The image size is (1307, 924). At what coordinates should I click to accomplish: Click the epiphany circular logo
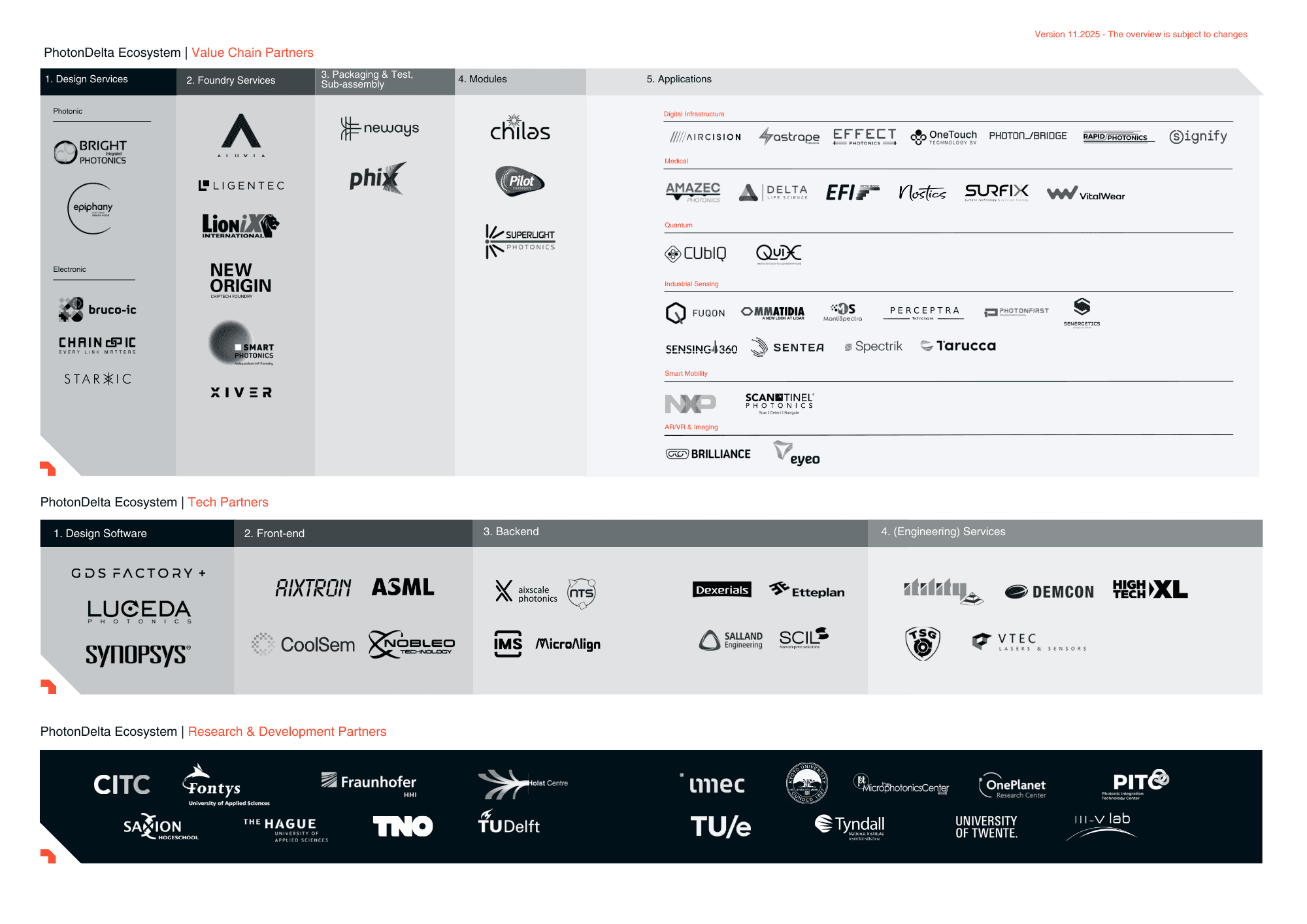click(92, 208)
